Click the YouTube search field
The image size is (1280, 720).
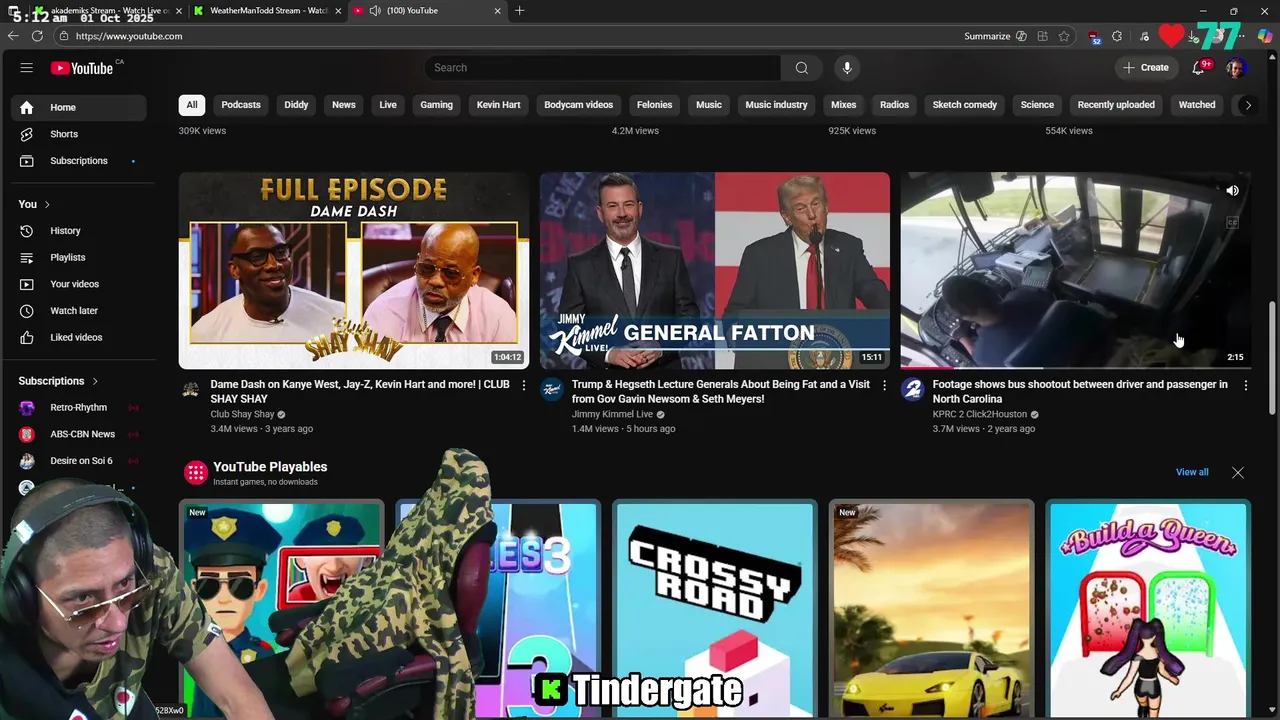pos(603,68)
